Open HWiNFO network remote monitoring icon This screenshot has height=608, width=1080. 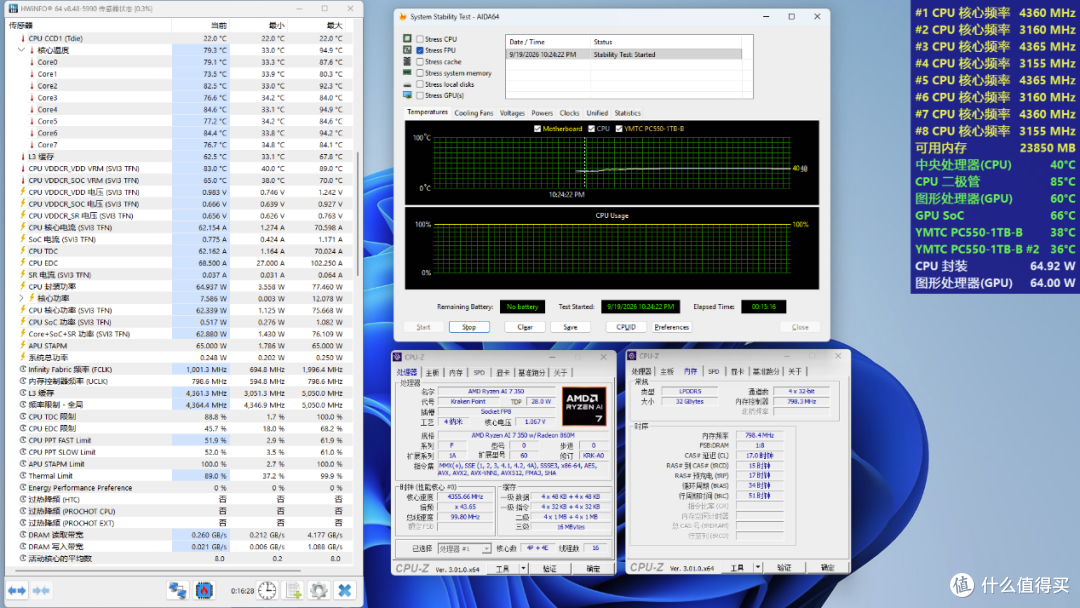178,590
